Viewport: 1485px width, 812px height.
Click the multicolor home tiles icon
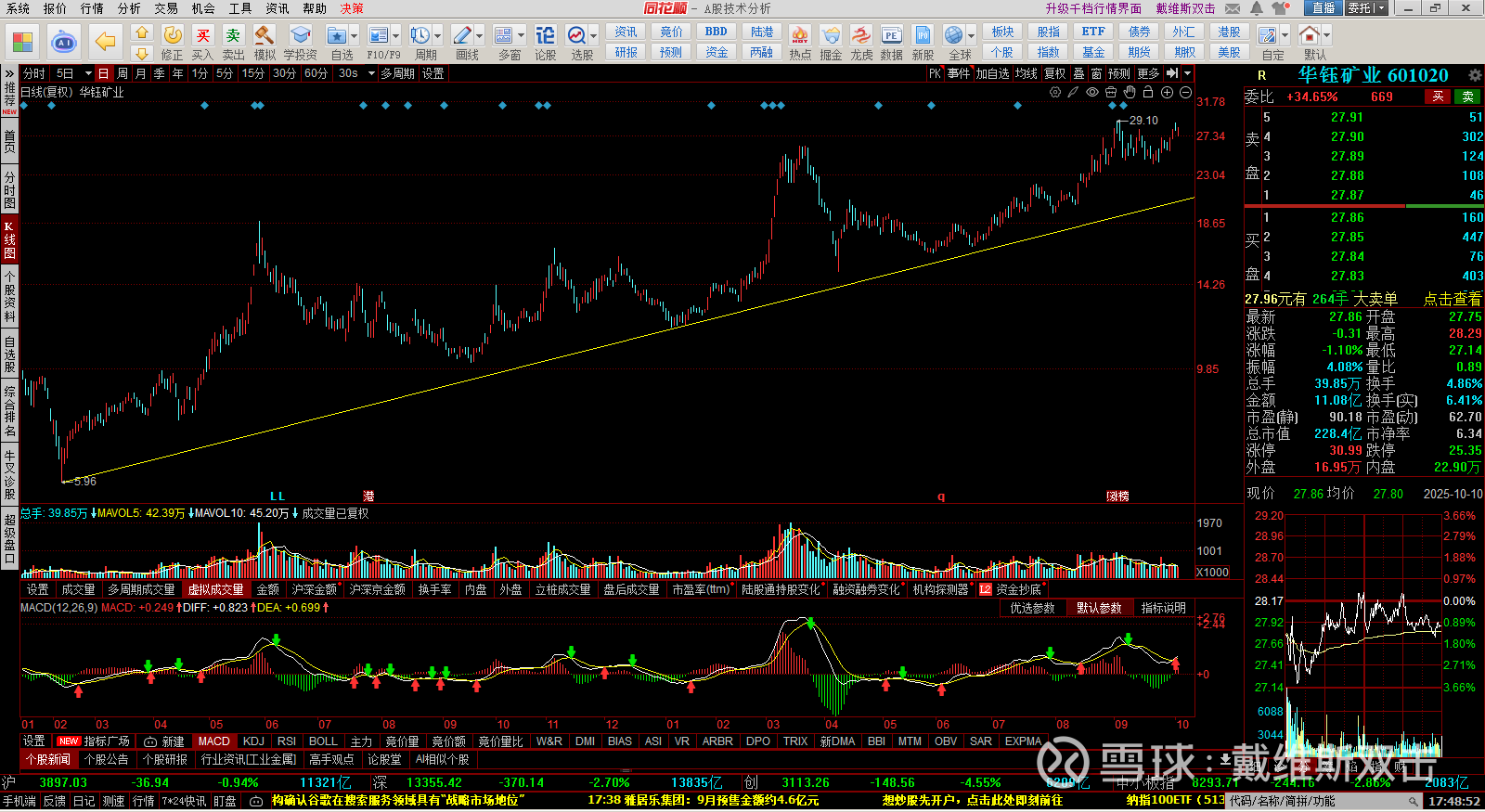tap(23, 43)
